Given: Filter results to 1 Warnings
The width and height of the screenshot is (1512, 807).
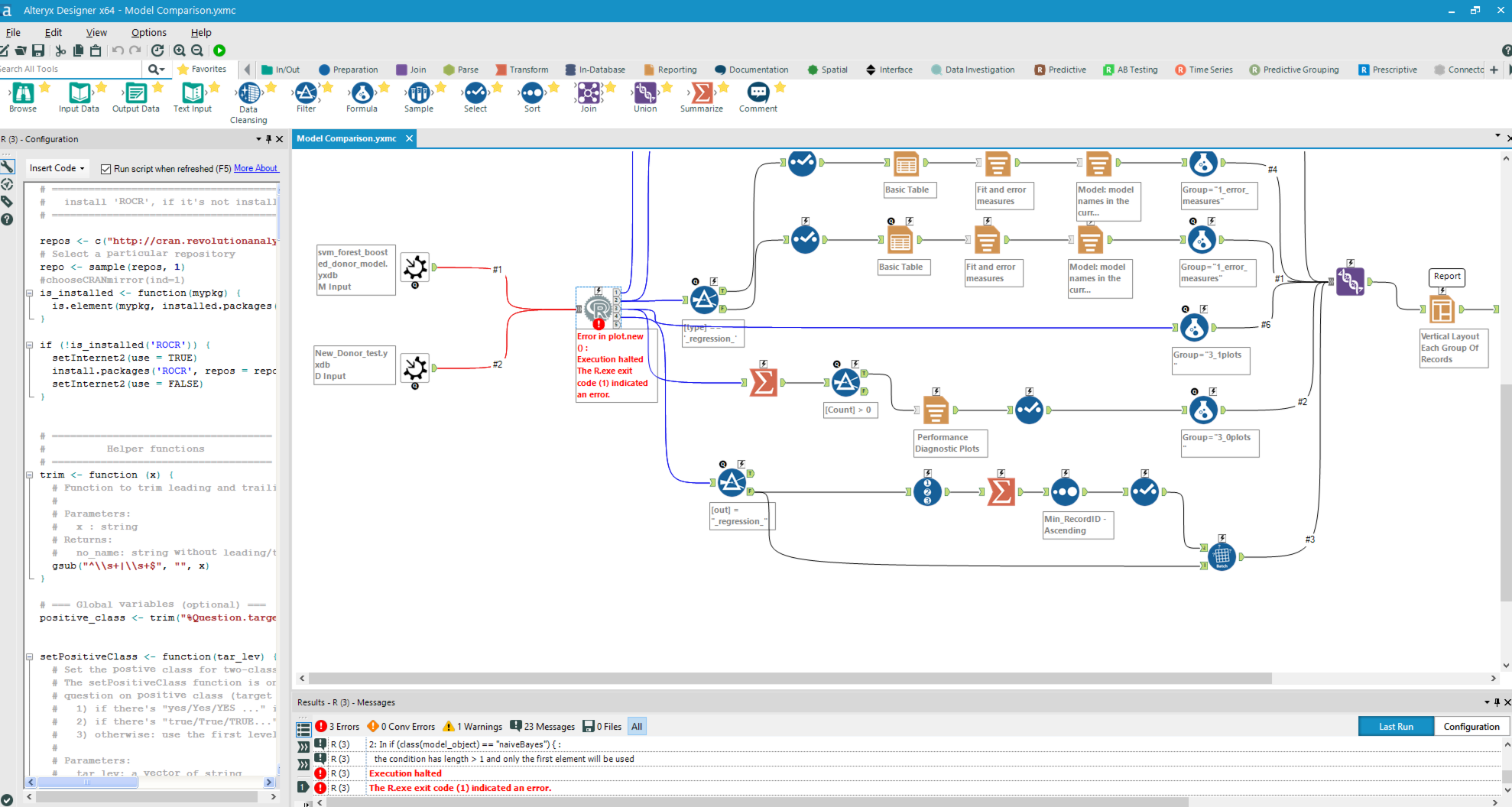Looking at the screenshot, I should pos(472,726).
